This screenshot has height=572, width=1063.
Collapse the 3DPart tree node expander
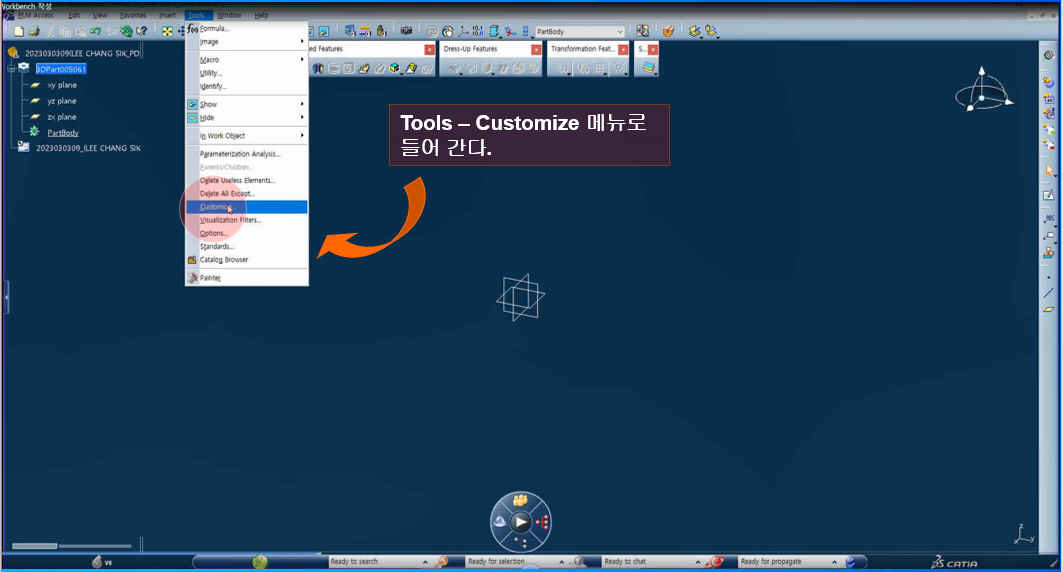[x=11, y=68]
